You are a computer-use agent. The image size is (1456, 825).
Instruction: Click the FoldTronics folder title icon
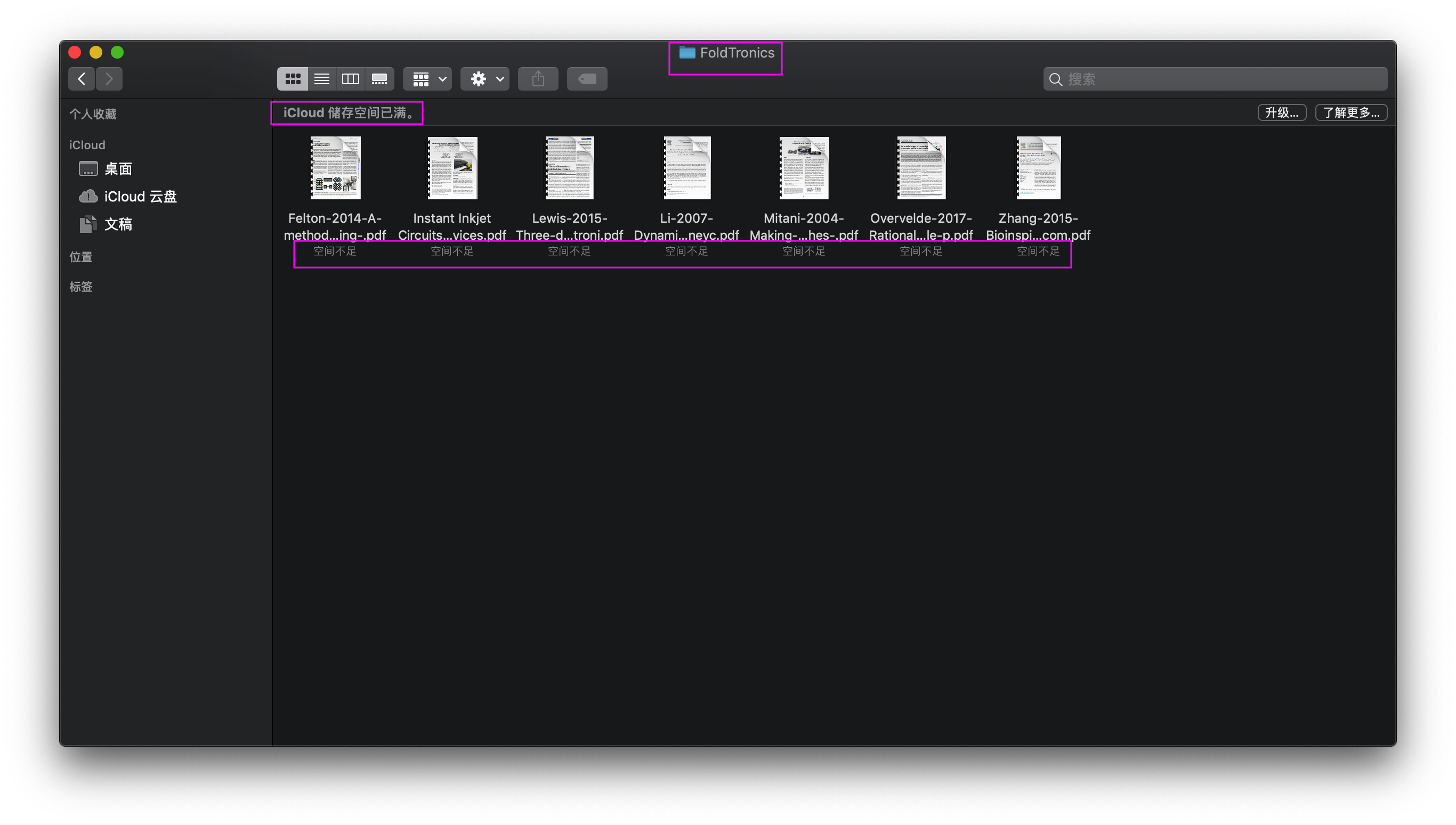(687, 53)
